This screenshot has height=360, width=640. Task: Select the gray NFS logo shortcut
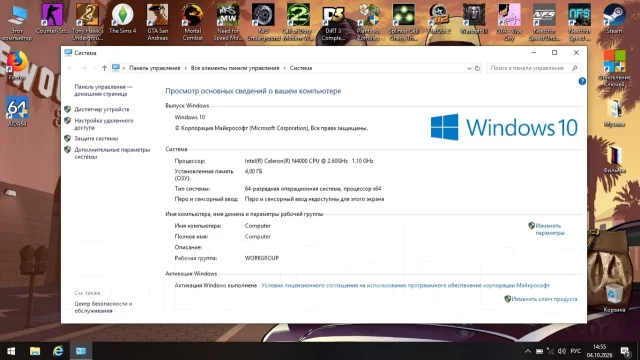point(544,22)
